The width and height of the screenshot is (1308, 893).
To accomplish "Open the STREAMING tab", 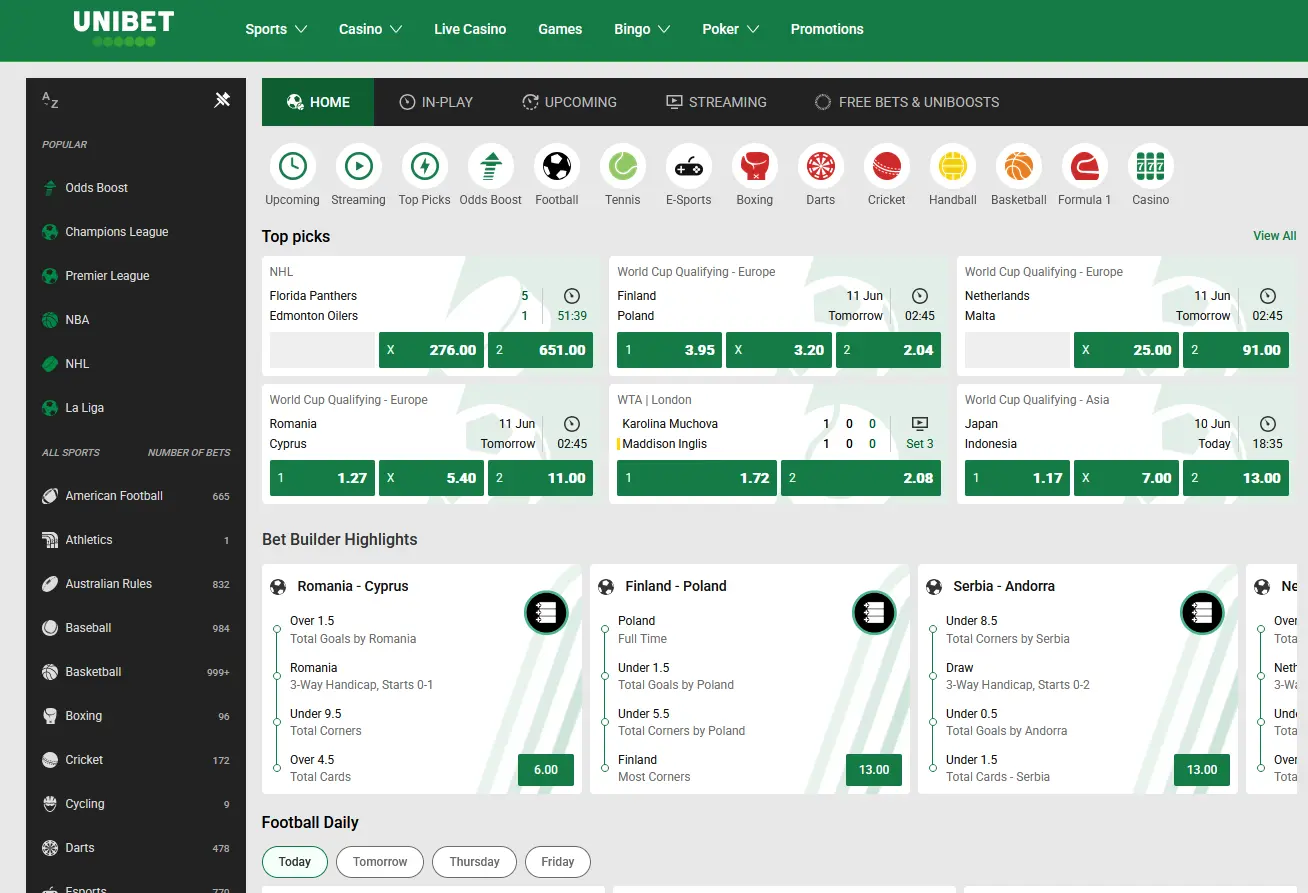I will tap(716, 102).
